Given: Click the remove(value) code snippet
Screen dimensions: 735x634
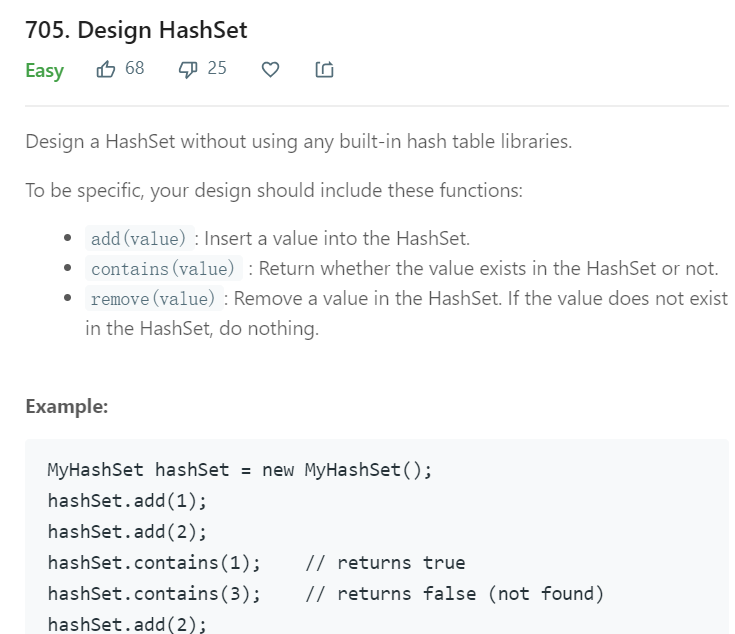Looking at the screenshot, I should click(x=153, y=298).
